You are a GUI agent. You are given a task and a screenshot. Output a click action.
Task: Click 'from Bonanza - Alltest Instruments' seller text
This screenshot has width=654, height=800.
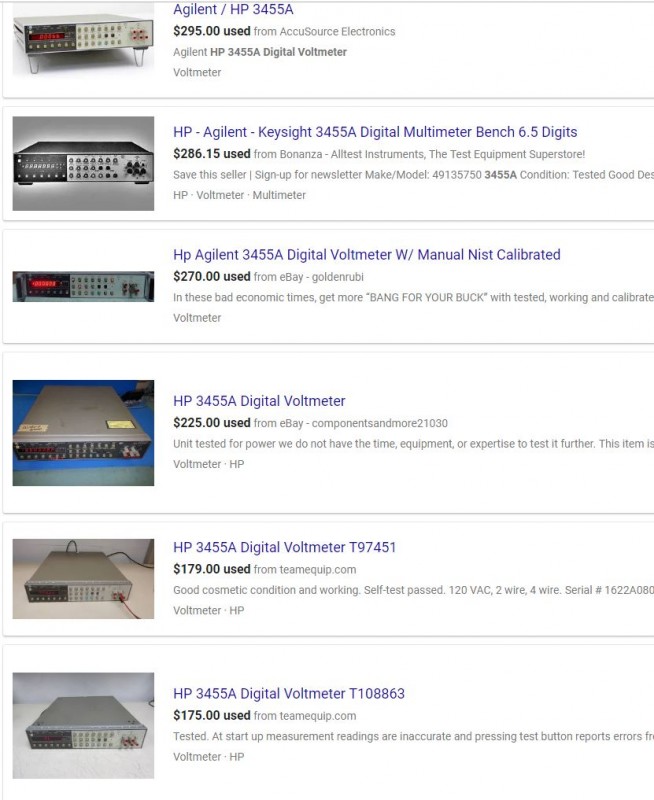coord(419,154)
